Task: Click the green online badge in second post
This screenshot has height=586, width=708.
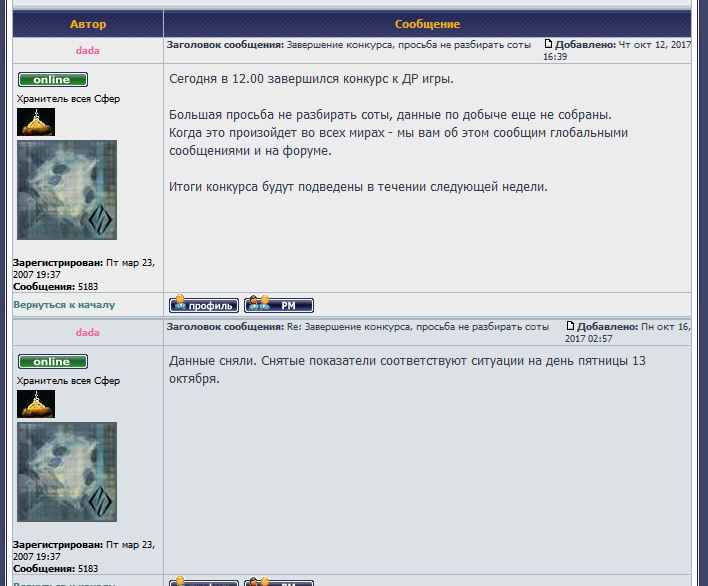Action: tap(52, 361)
